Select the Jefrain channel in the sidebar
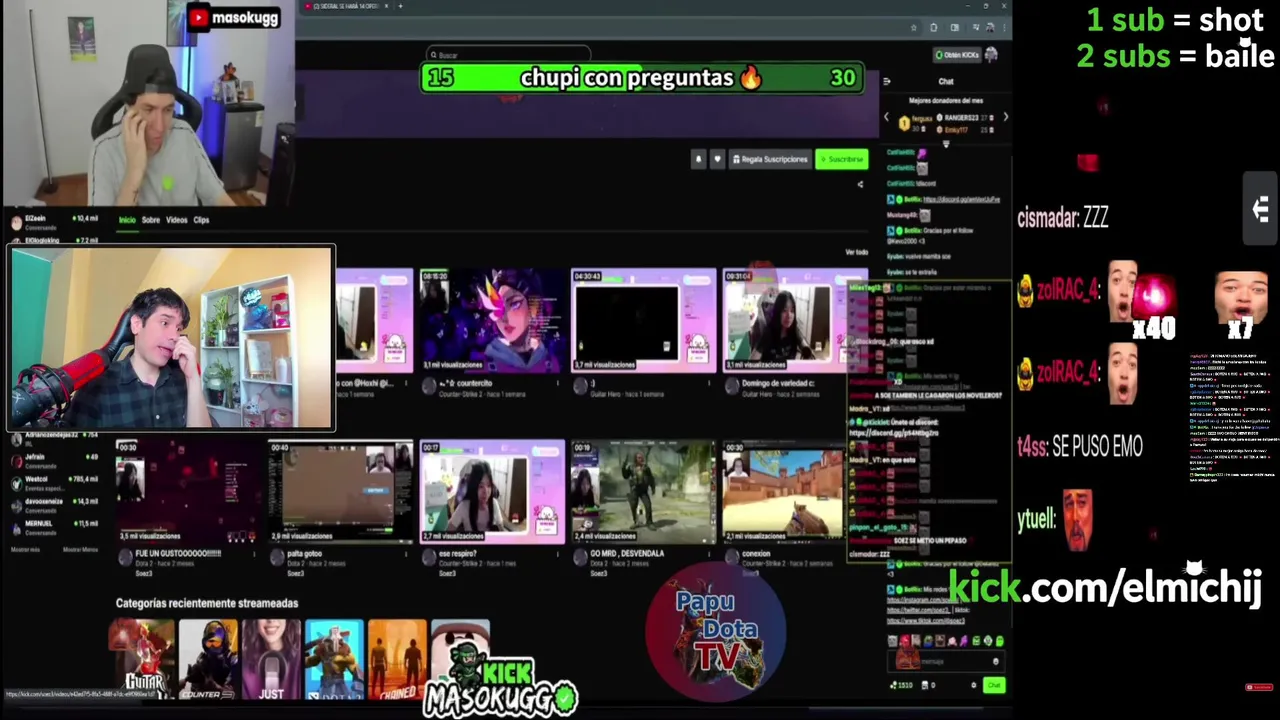The width and height of the screenshot is (1280, 720). click(x=53, y=460)
